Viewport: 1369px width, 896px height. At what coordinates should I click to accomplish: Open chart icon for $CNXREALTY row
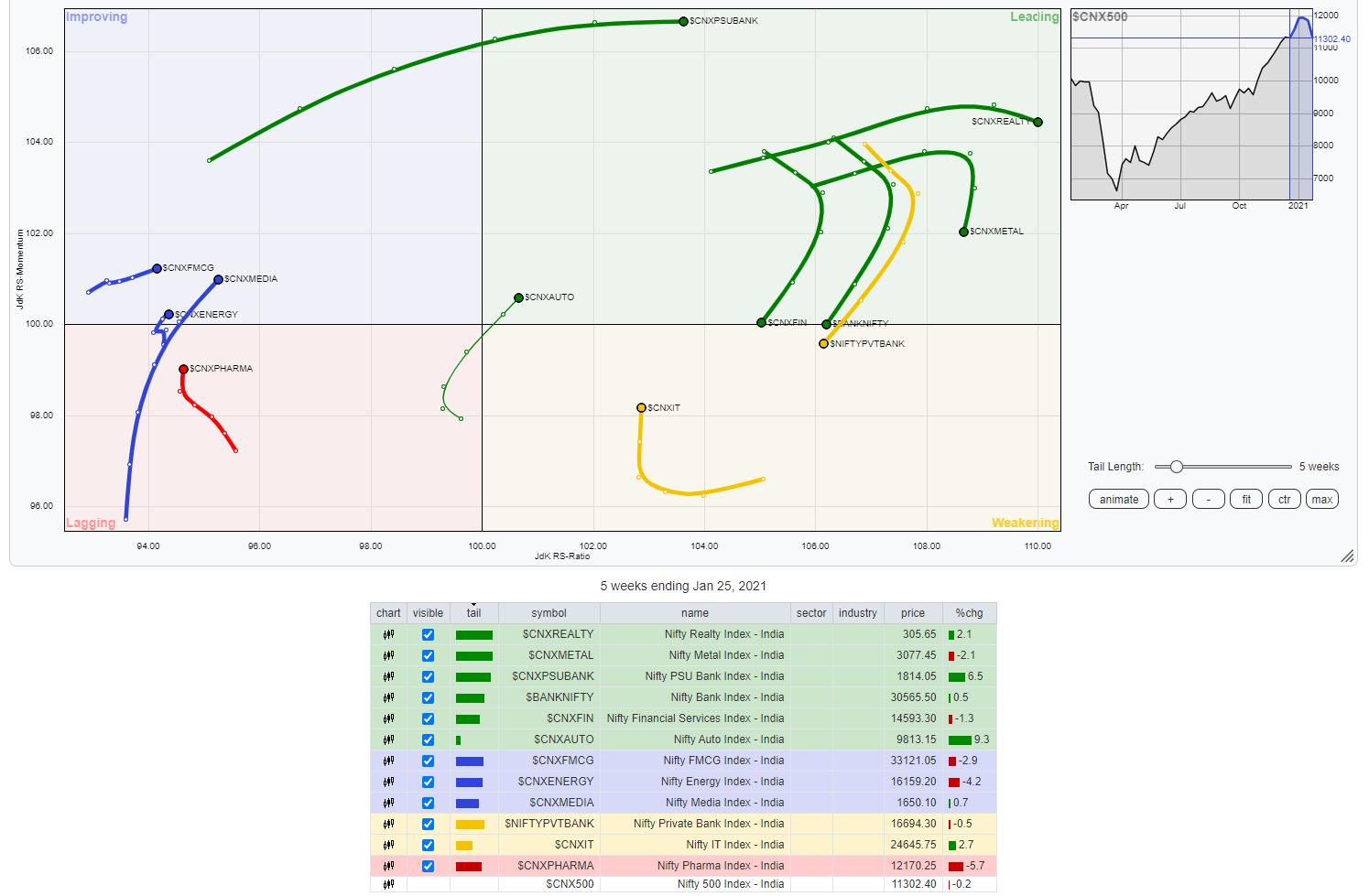point(388,634)
